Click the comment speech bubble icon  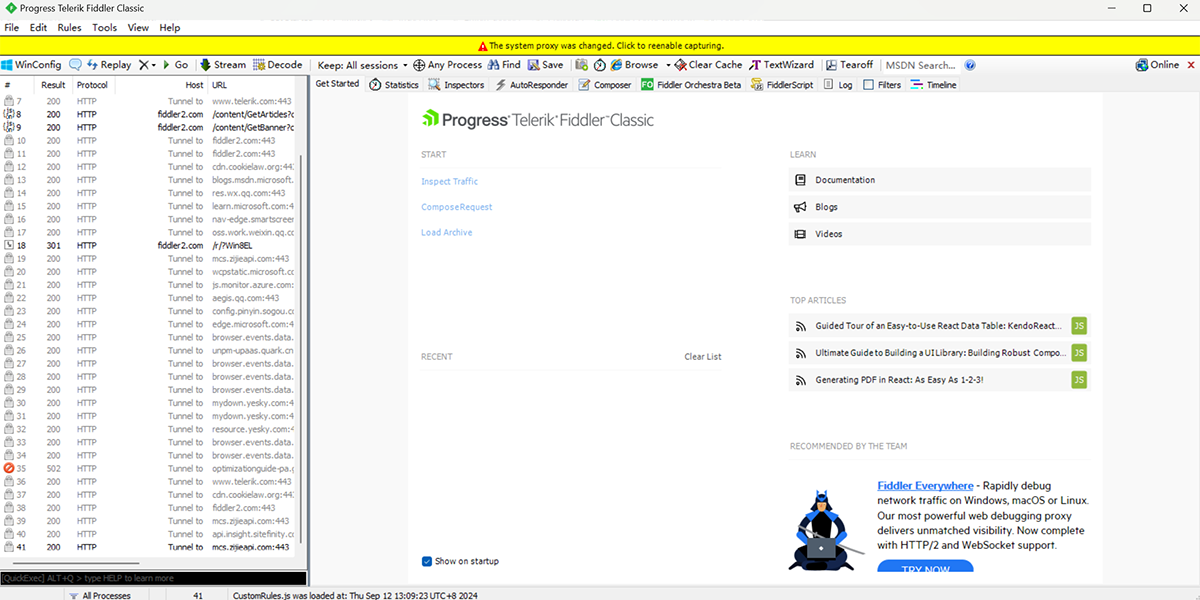(75, 65)
